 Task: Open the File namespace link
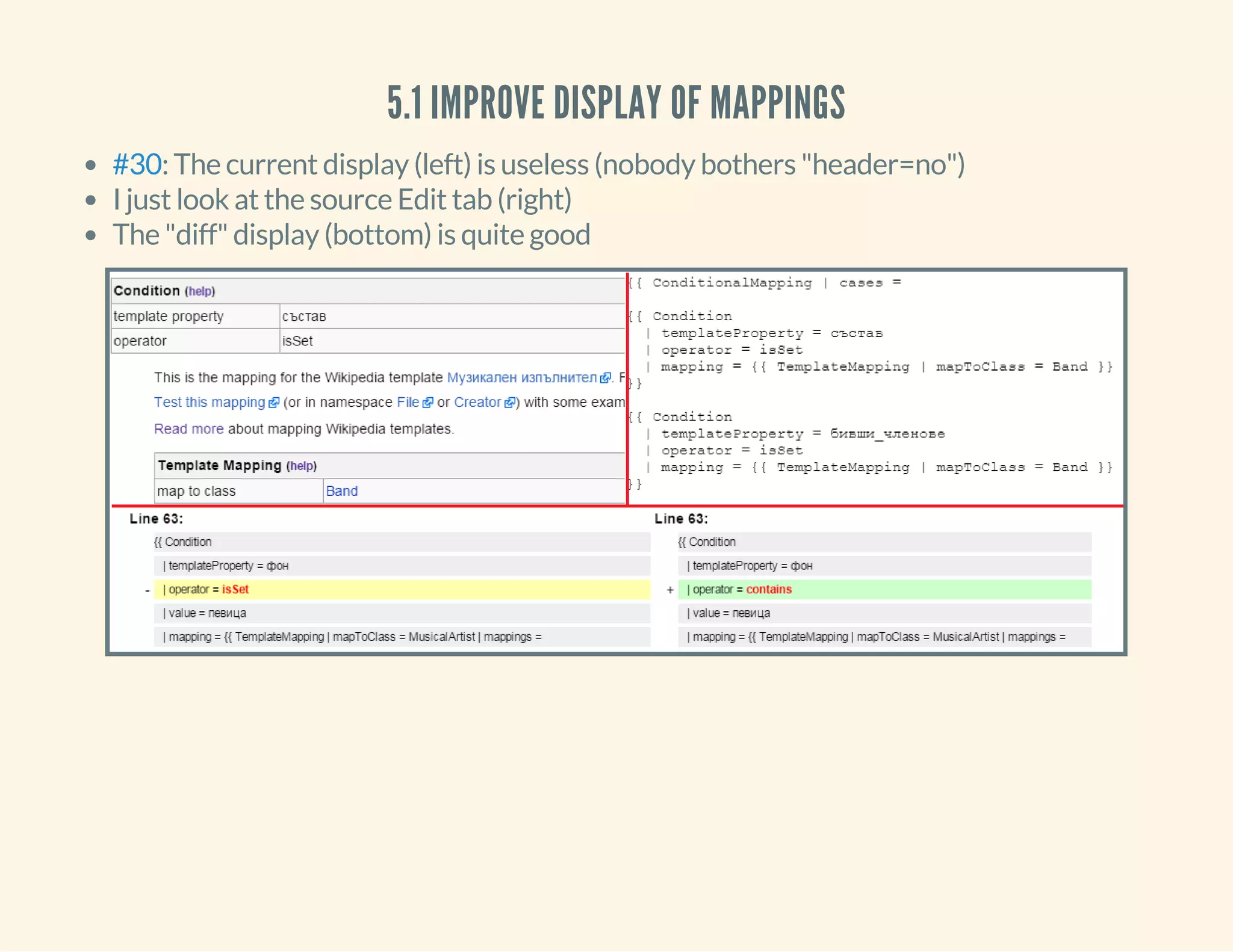click(x=408, y=402)
